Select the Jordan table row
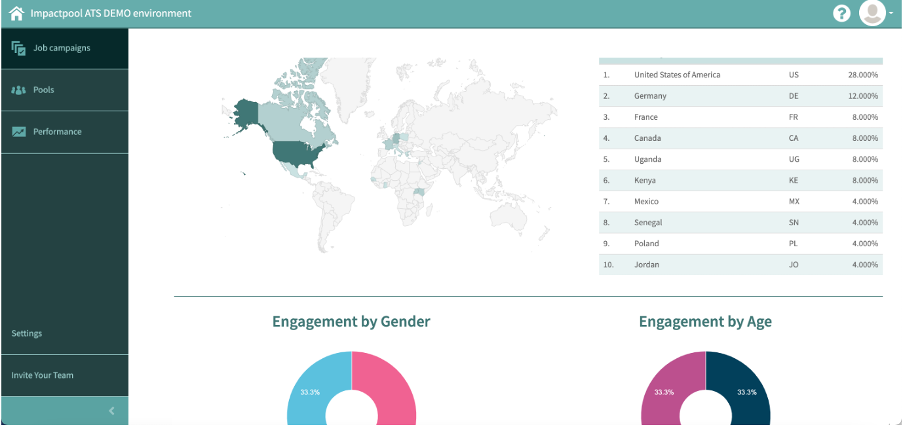The width and height of the screenshot is (904, 428). pyautogui.click(x=741, y=265)
